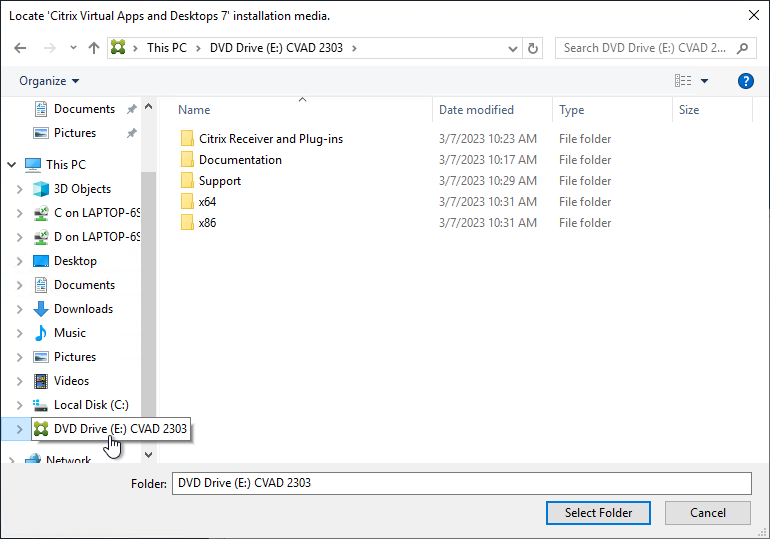Select 'This PC' in the address breadcrumb

(167, 48)
